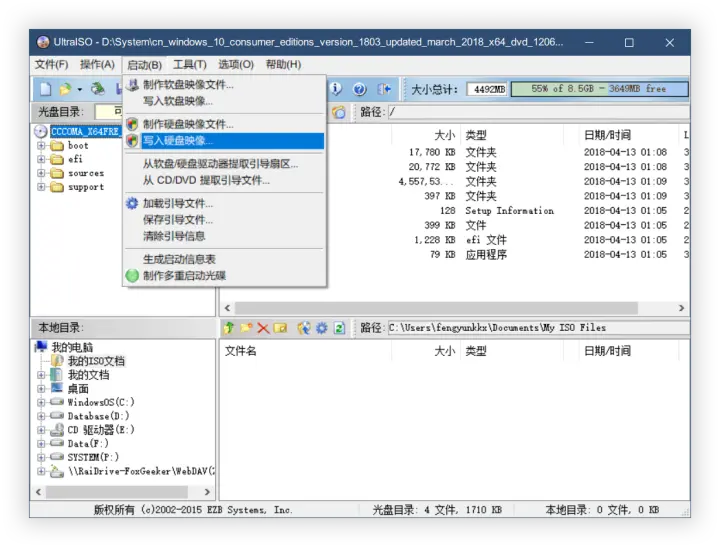Click the New Folder icon in local toolbar
Image resolution: width=720 pixels, height=547 pixels.
pos(246,327)
